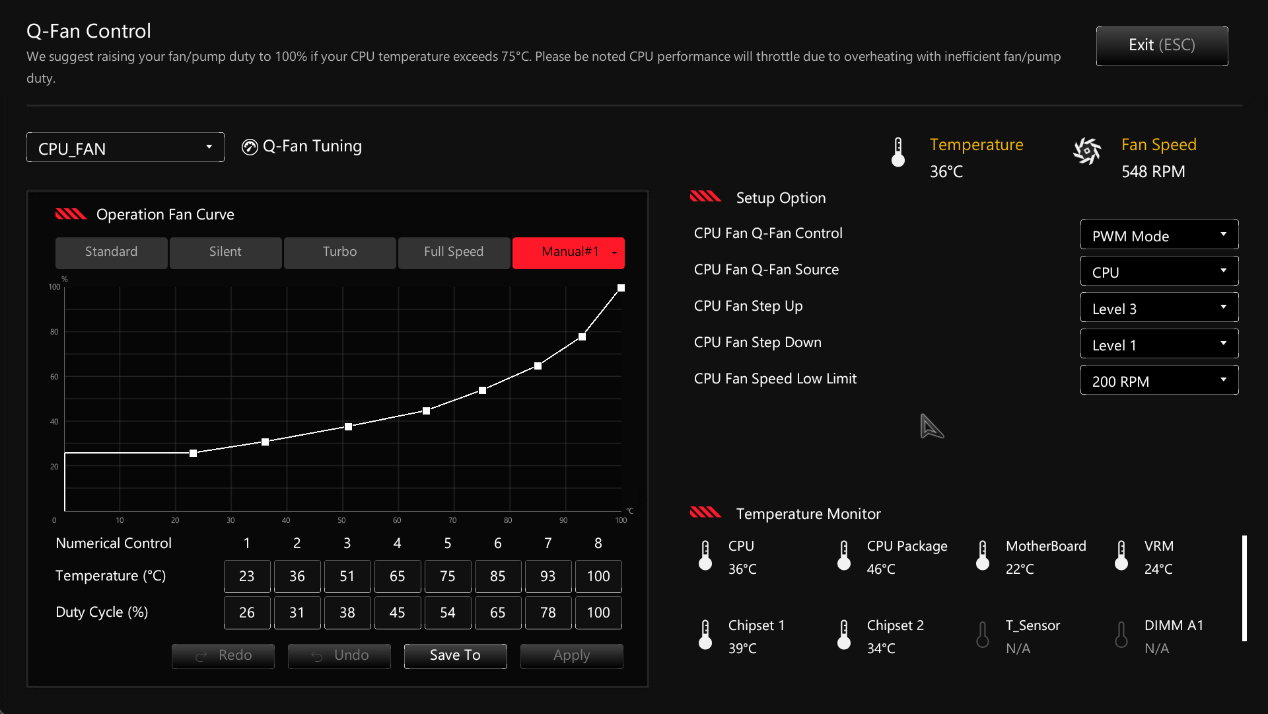
Task: Open the PWM Mode dropdown
Action: (1159, 236)
